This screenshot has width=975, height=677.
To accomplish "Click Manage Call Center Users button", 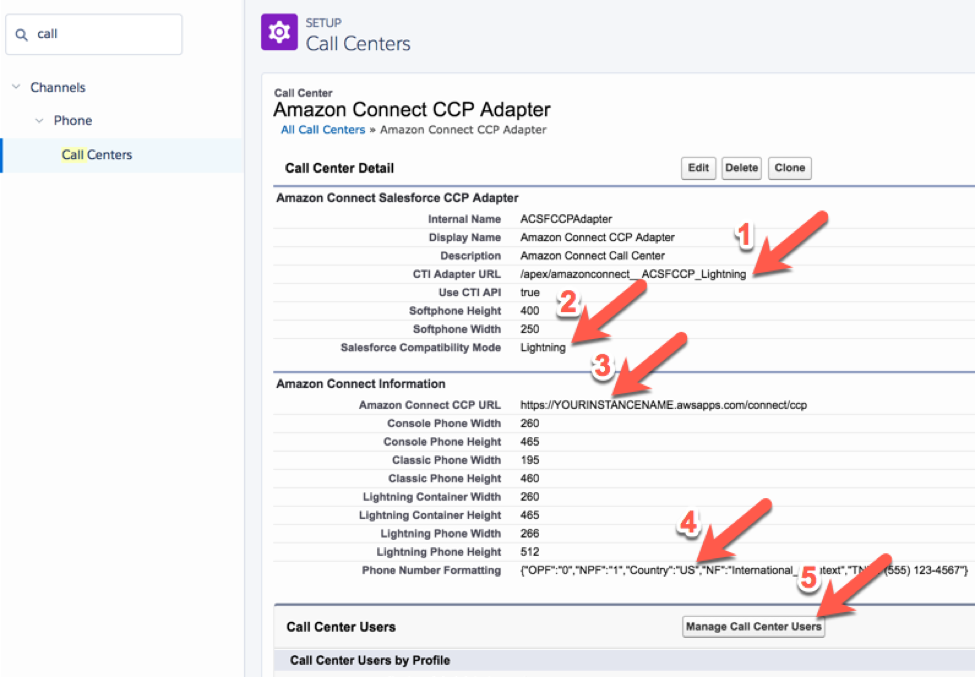I will [x=754, y=627].
